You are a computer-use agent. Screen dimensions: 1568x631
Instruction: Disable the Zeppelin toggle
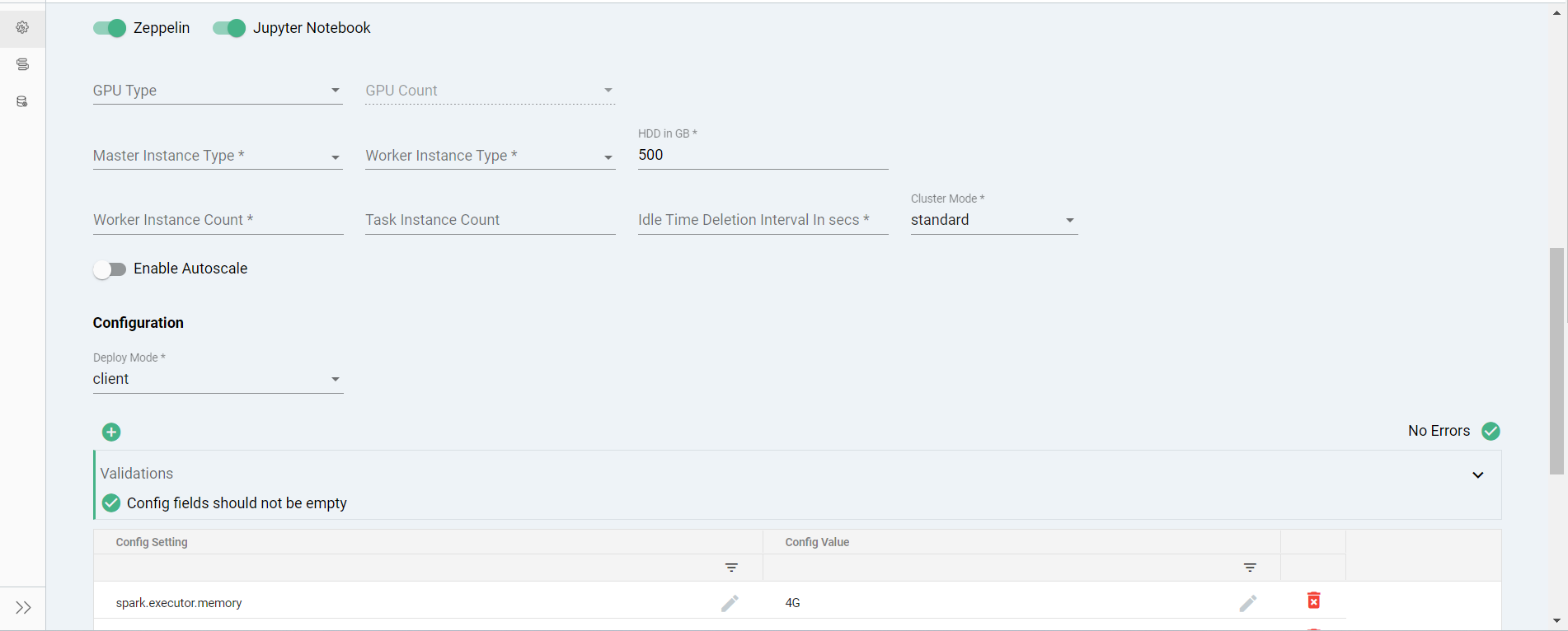pos(110,28)
